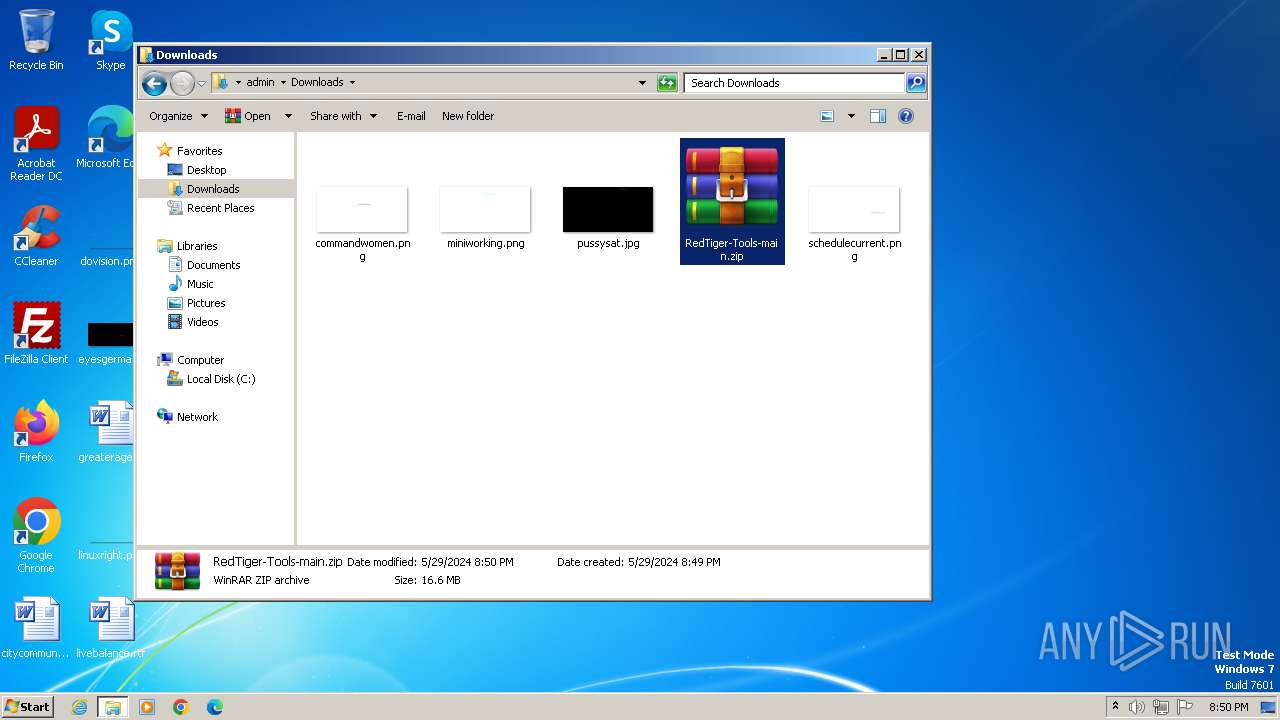Select RedTiger-Tools-main.zip archive file
The image size is (1280, 720).
click(x=732, y=201)
